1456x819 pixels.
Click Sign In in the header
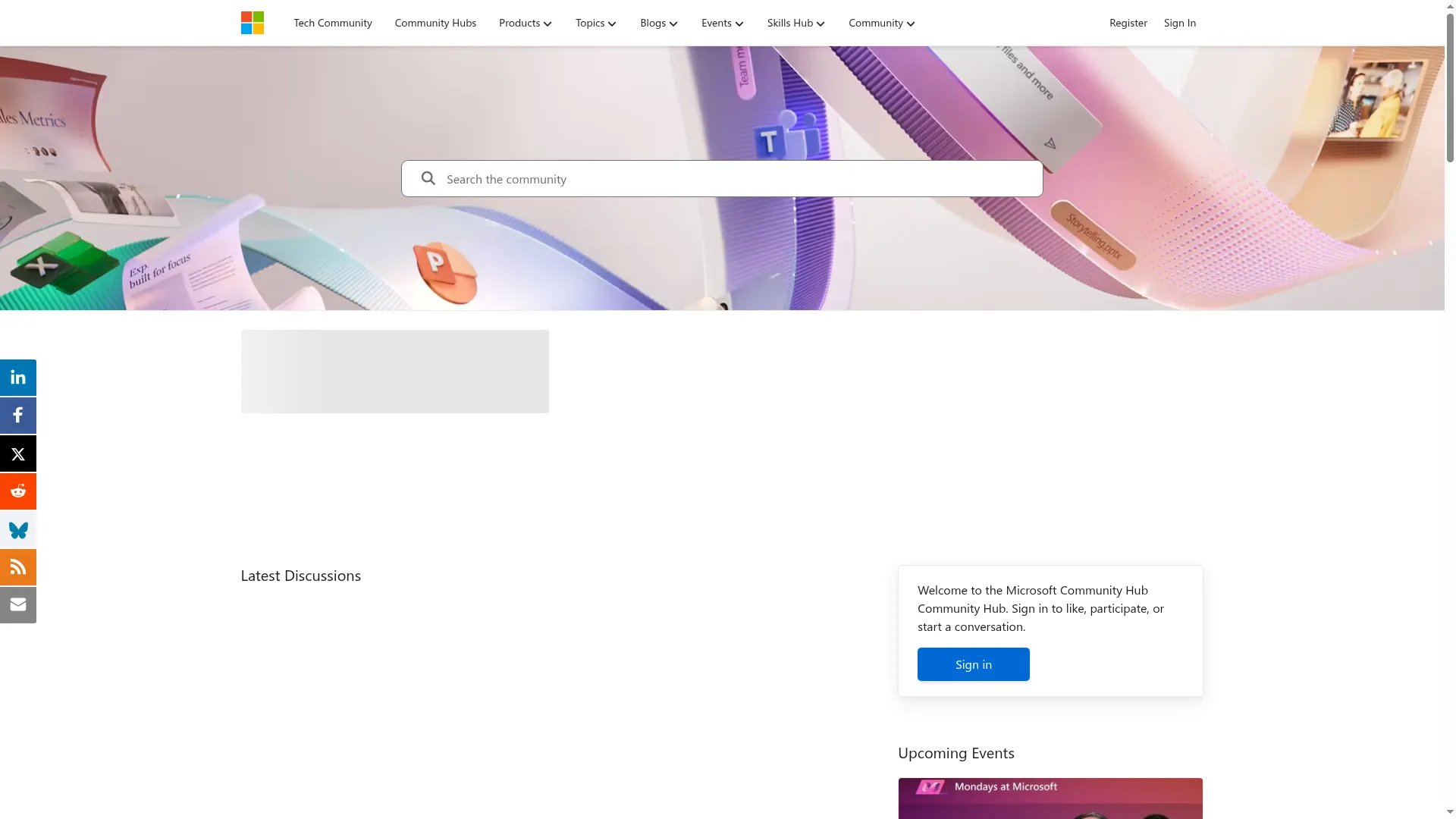(1180, 23)
